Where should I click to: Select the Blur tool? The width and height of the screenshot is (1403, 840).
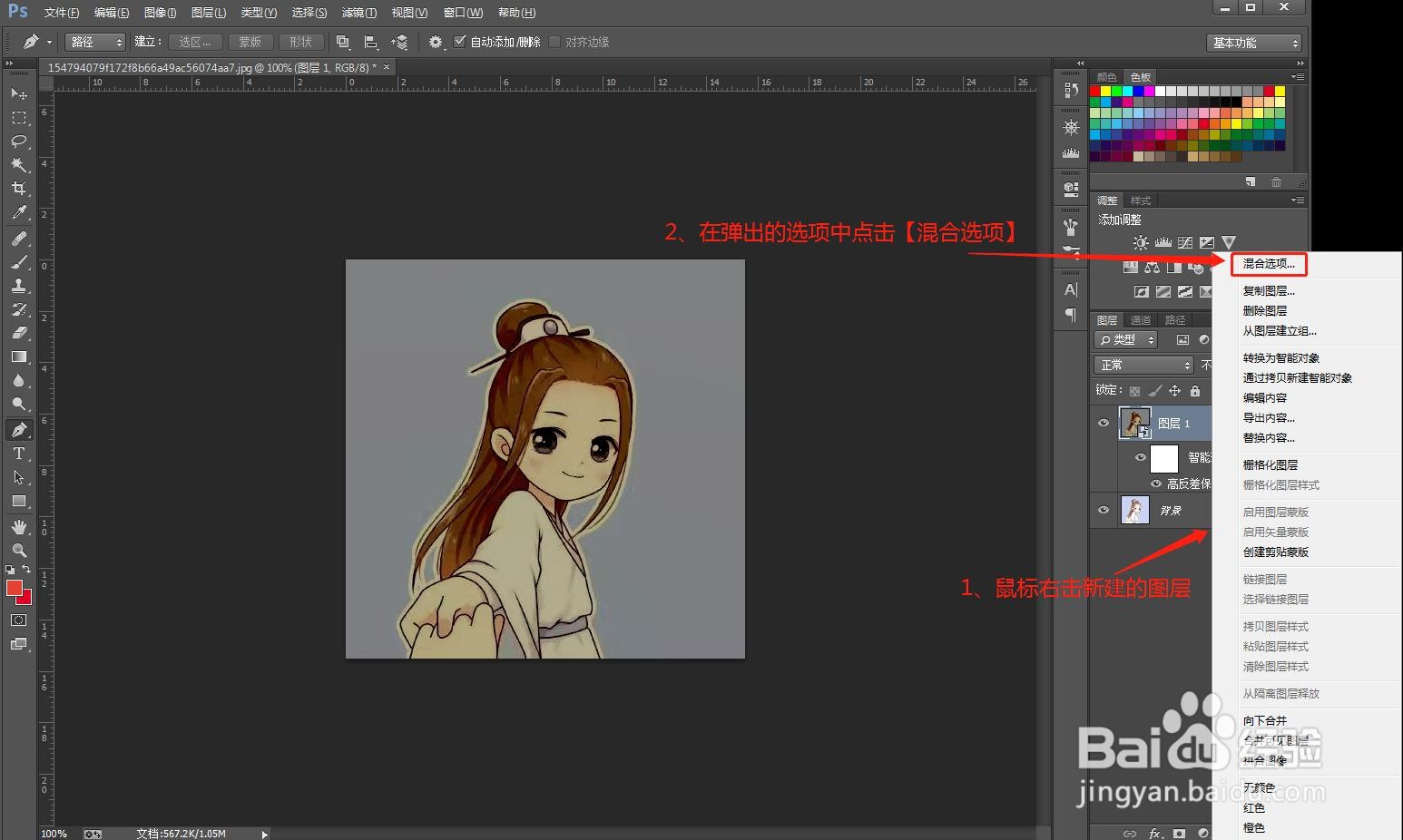coord(18,380)
